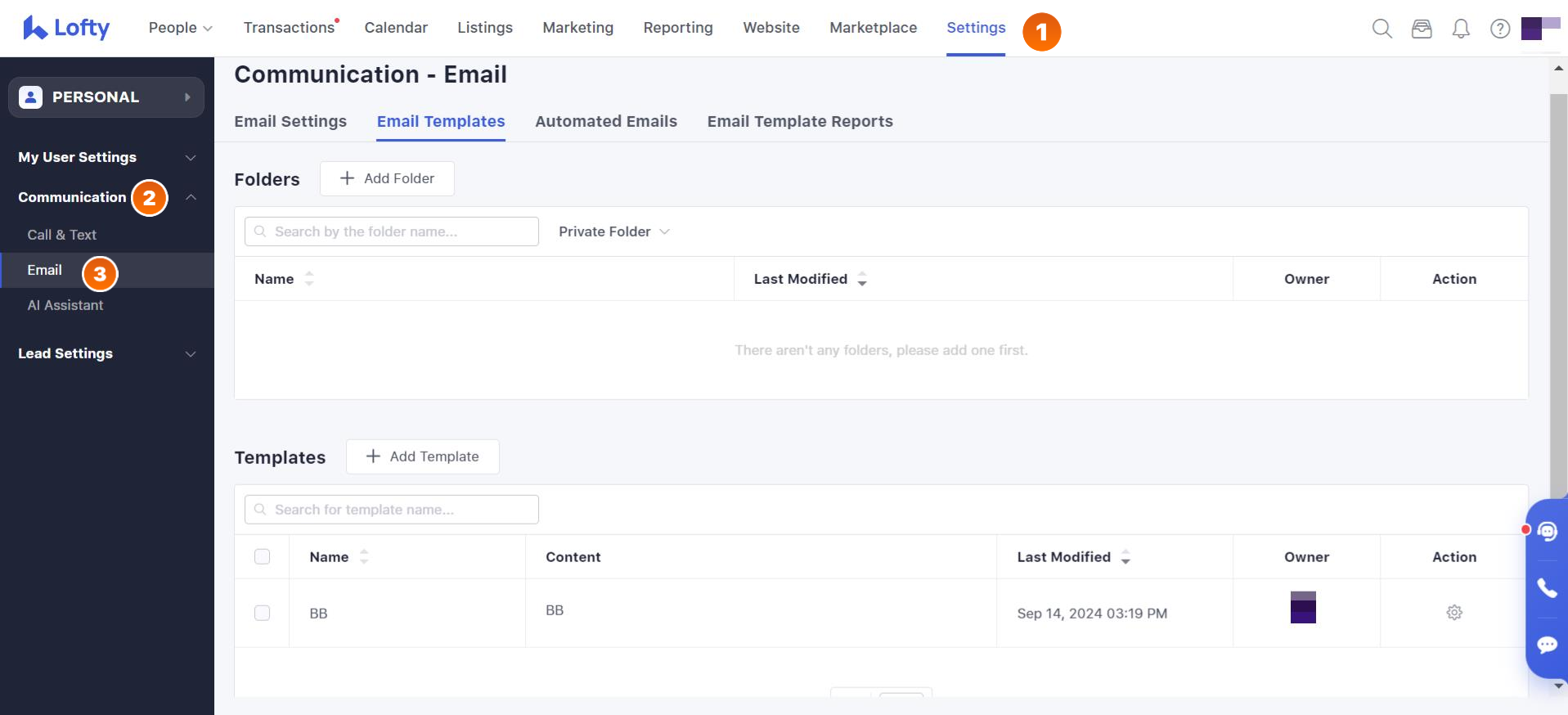Click the help question mark icon
Image resolution: width=1568 pixels, height=715 pixels.
[1499, 29]
